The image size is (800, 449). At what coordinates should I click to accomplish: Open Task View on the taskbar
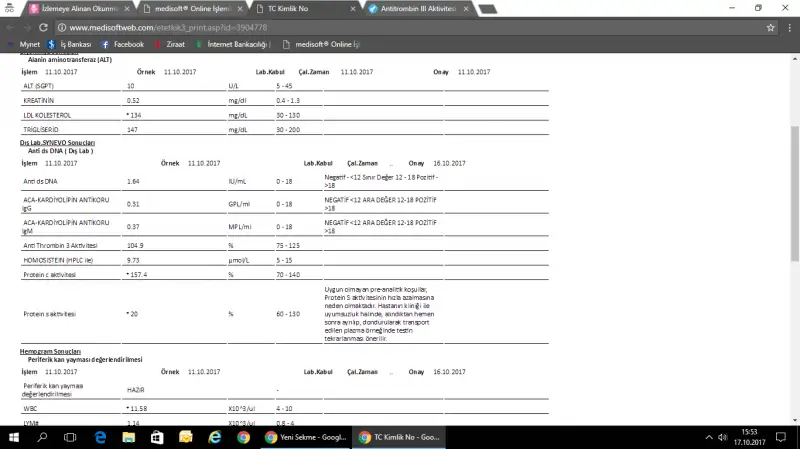71,438
